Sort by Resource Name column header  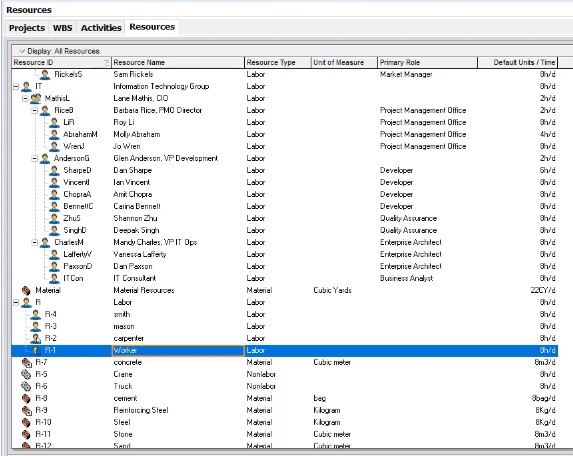coord(178,62)
